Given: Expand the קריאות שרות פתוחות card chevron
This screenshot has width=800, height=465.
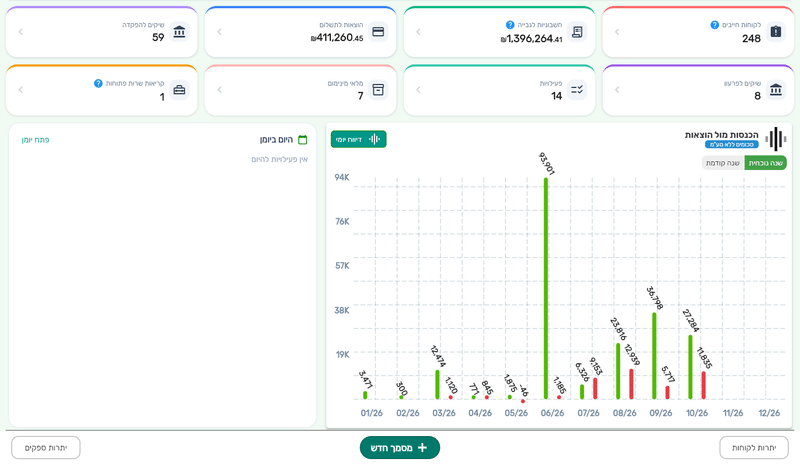Looking at the screenshot, I should [20, 90].
